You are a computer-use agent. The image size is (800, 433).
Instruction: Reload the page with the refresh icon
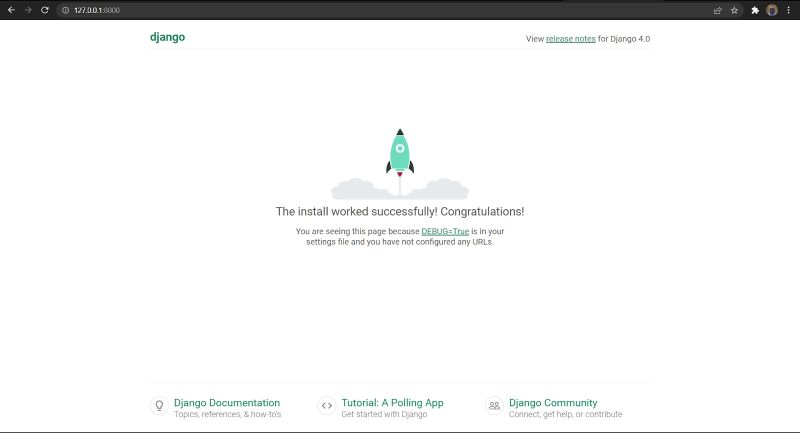[x=45, y=10]
